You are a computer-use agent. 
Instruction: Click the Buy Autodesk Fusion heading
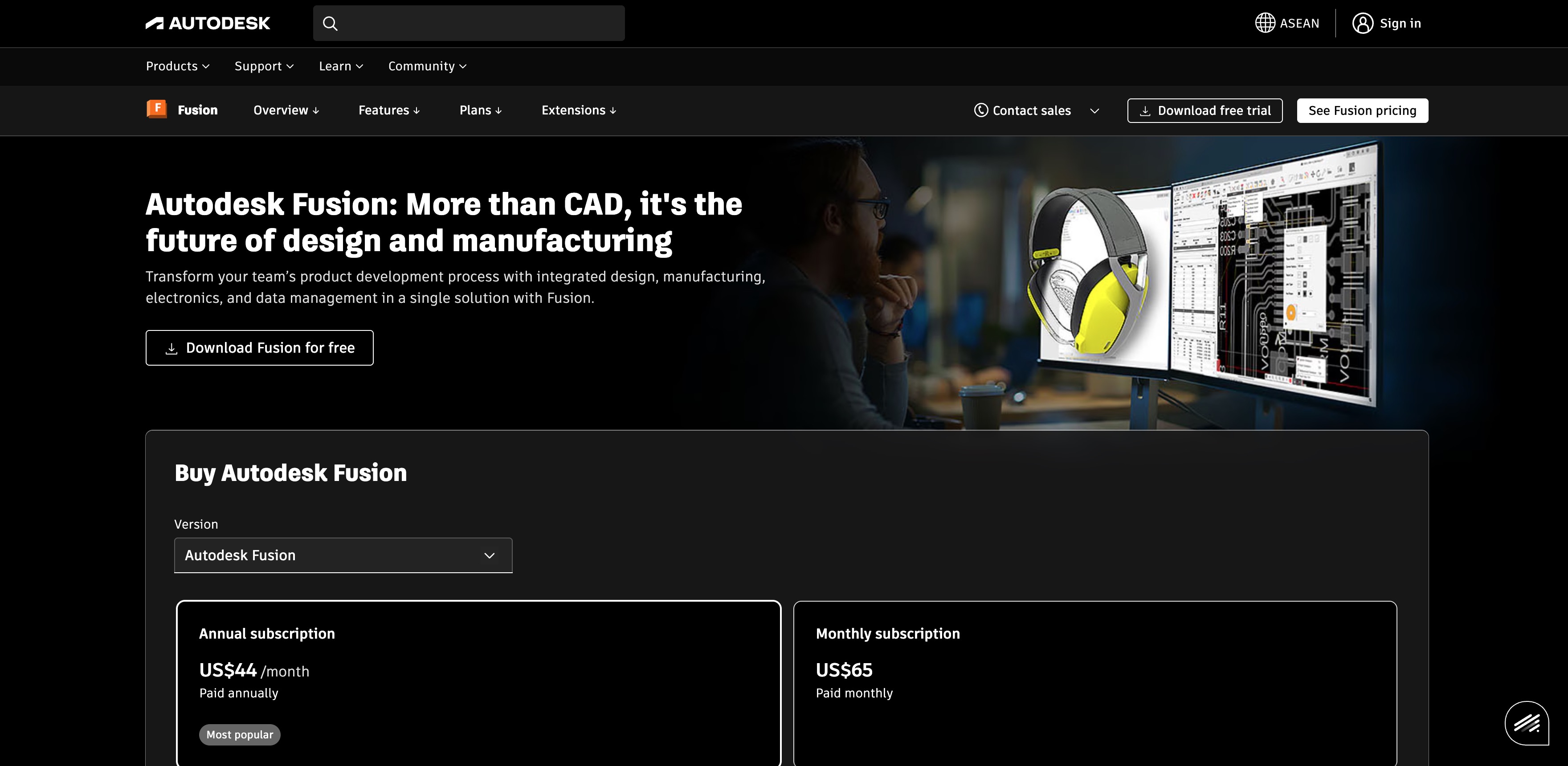290,473
